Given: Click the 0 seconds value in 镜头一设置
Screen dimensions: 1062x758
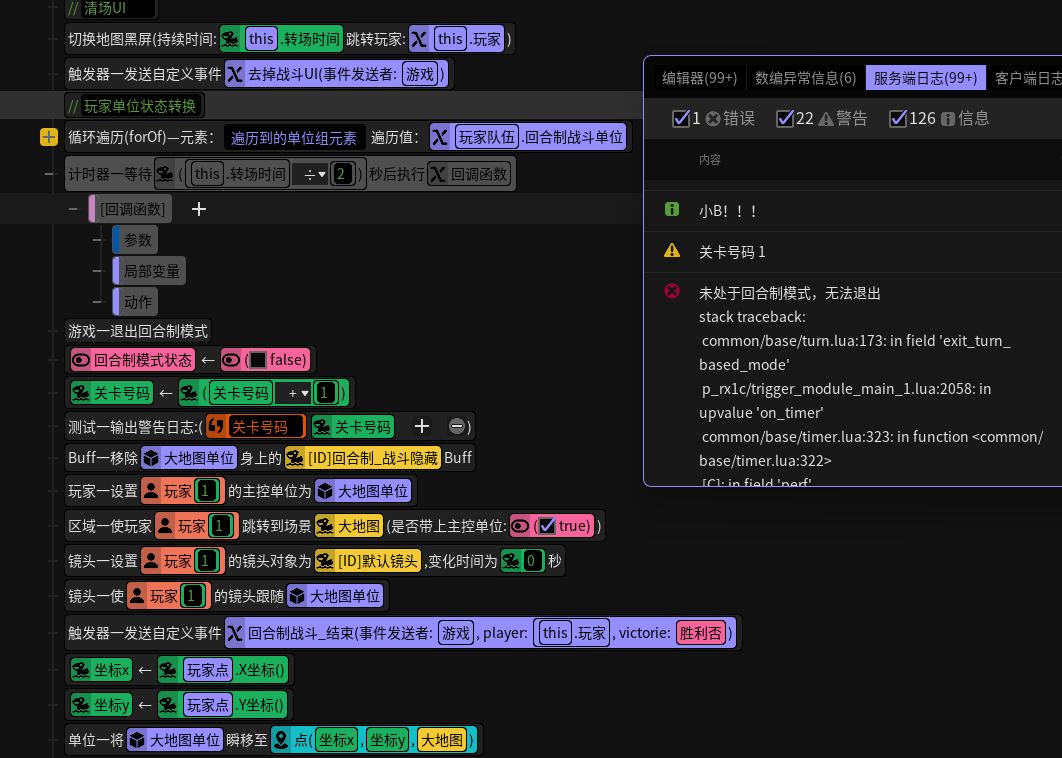Looking at the screenshot, I should (532, 561).
